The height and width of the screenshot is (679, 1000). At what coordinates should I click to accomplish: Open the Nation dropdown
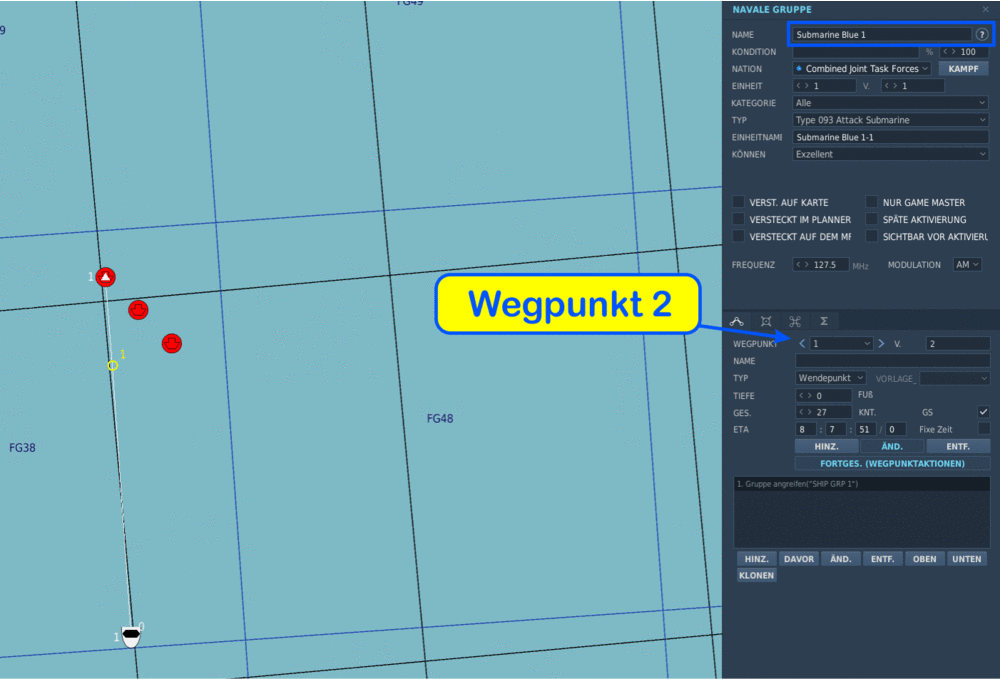click(862, 69)
